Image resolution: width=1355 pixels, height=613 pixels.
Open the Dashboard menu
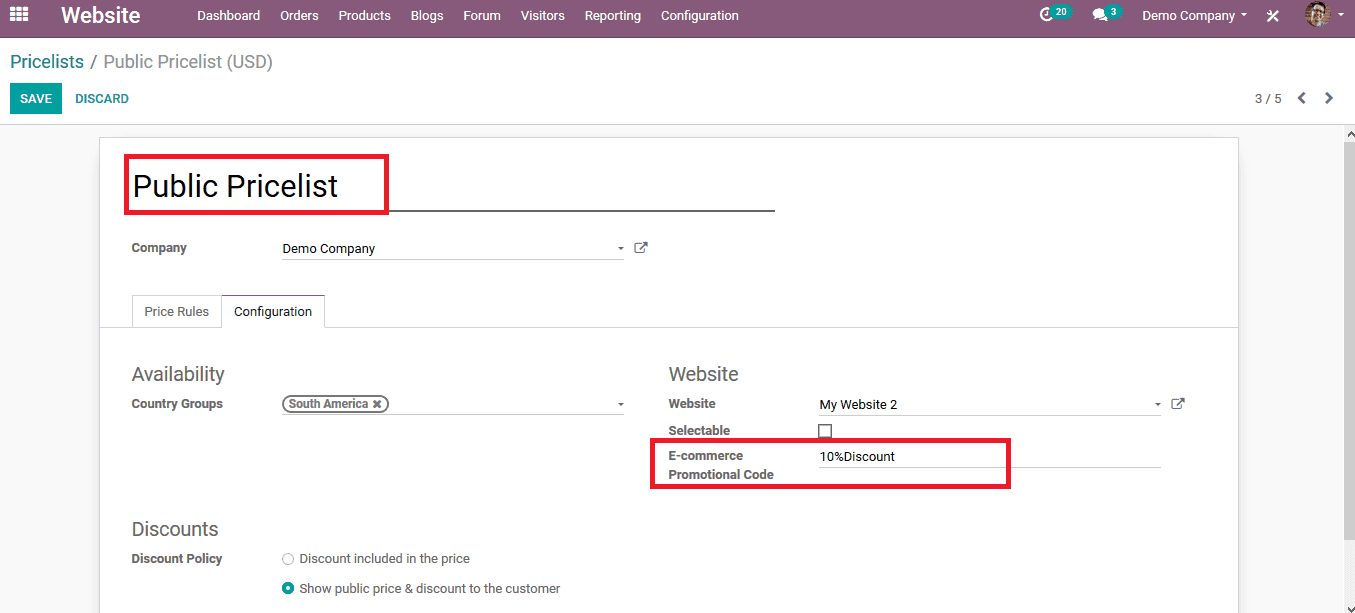click(228, 16)
